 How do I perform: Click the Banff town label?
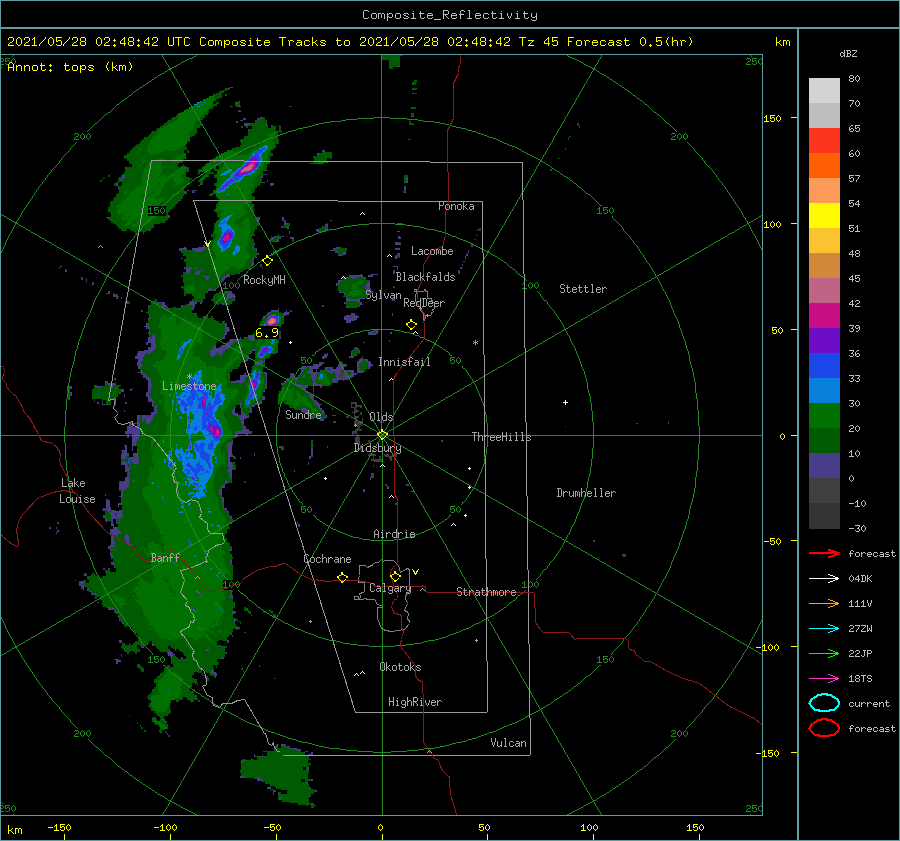pos(165,558)
